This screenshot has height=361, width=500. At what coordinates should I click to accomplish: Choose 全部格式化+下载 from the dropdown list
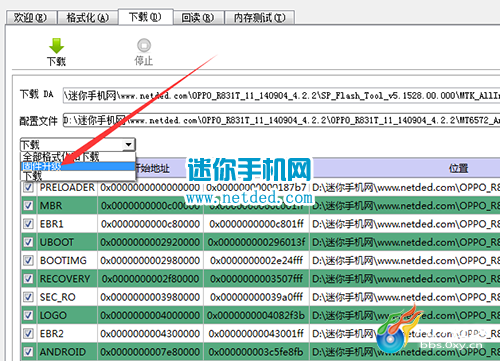78,157
